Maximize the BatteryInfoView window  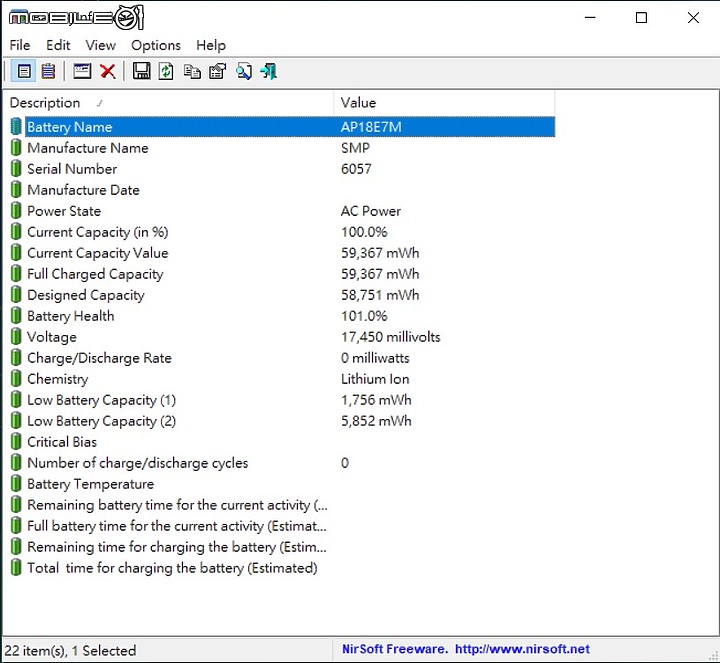click(641, 17)
